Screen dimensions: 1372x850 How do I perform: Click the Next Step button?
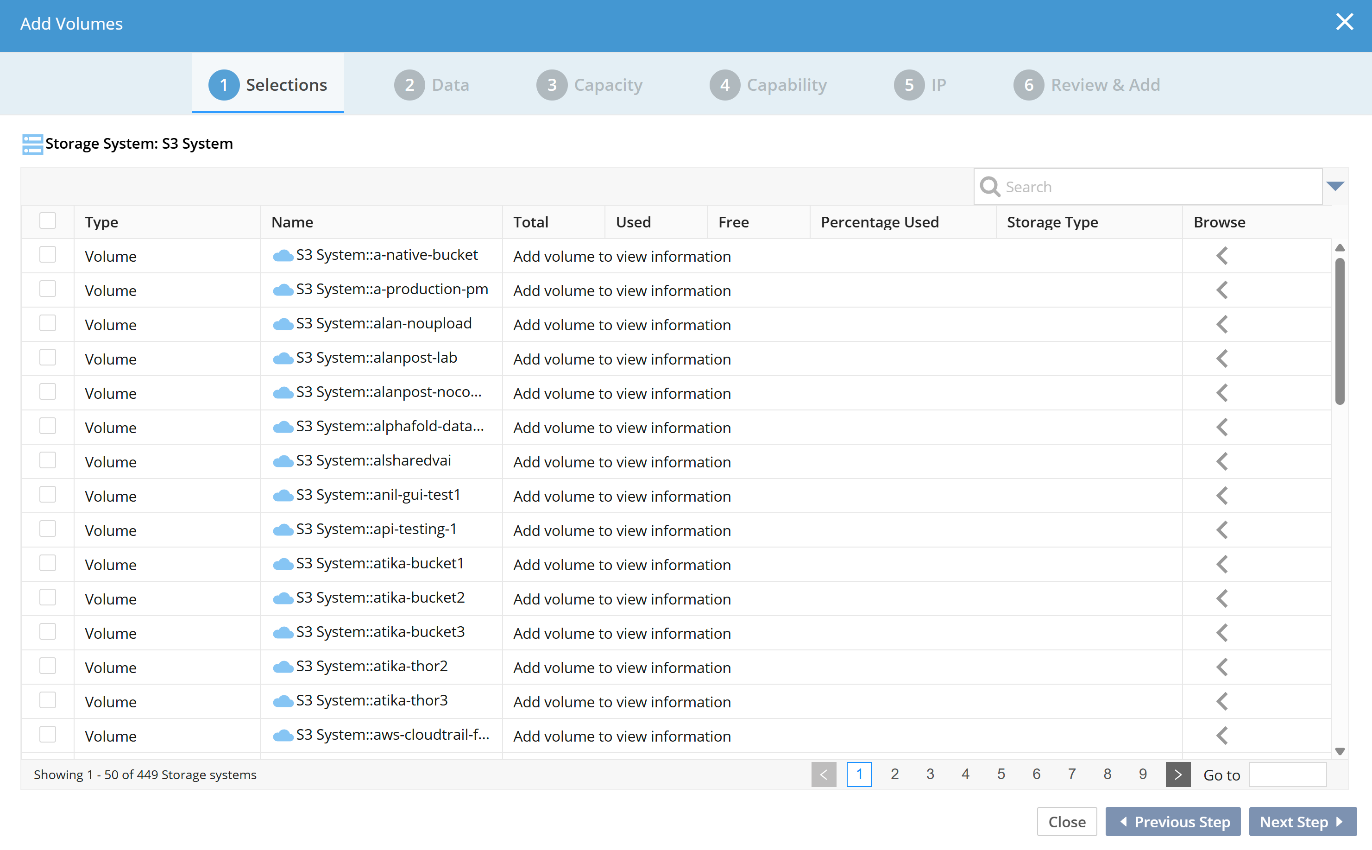coord(1302,822)
